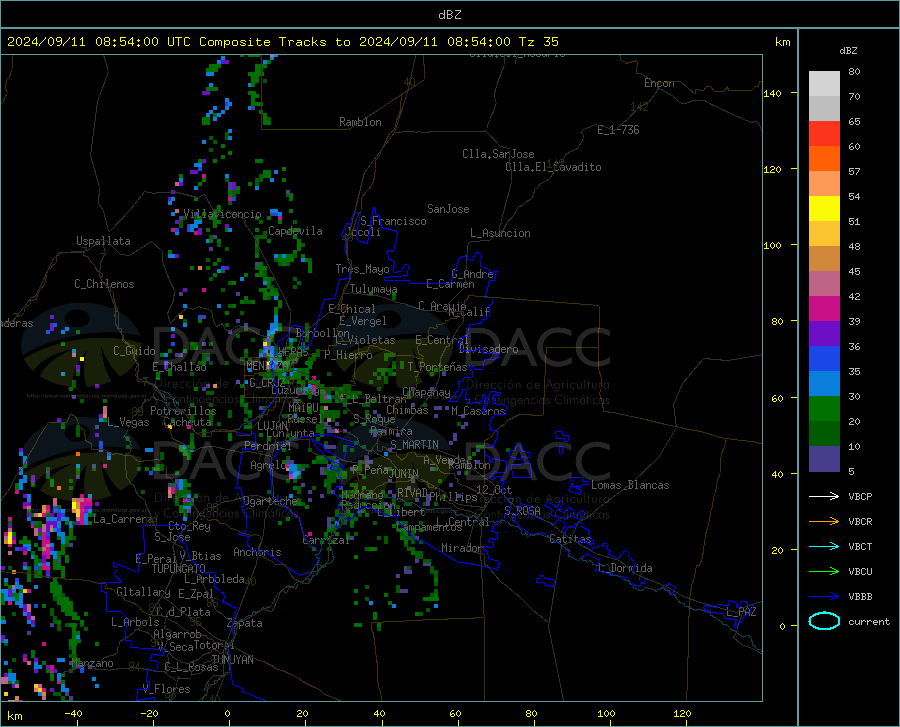This screenshot has width=900, height=727.
Task: Click the blue VBBB arrow legend icon
Action: tap(824, 597)
